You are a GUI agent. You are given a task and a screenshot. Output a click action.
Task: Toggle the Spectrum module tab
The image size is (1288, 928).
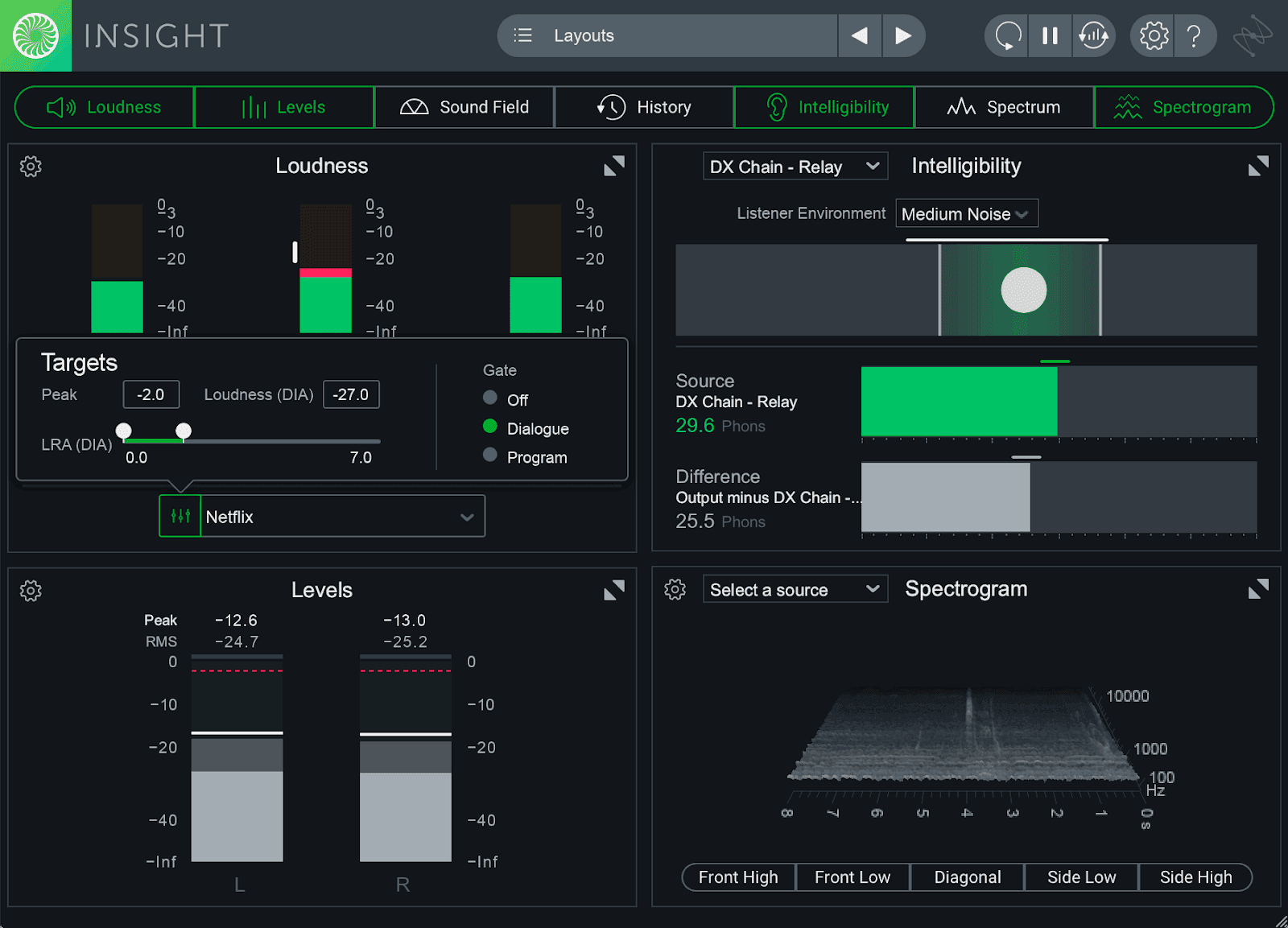pyautogui.click(x=1004, y=107)
